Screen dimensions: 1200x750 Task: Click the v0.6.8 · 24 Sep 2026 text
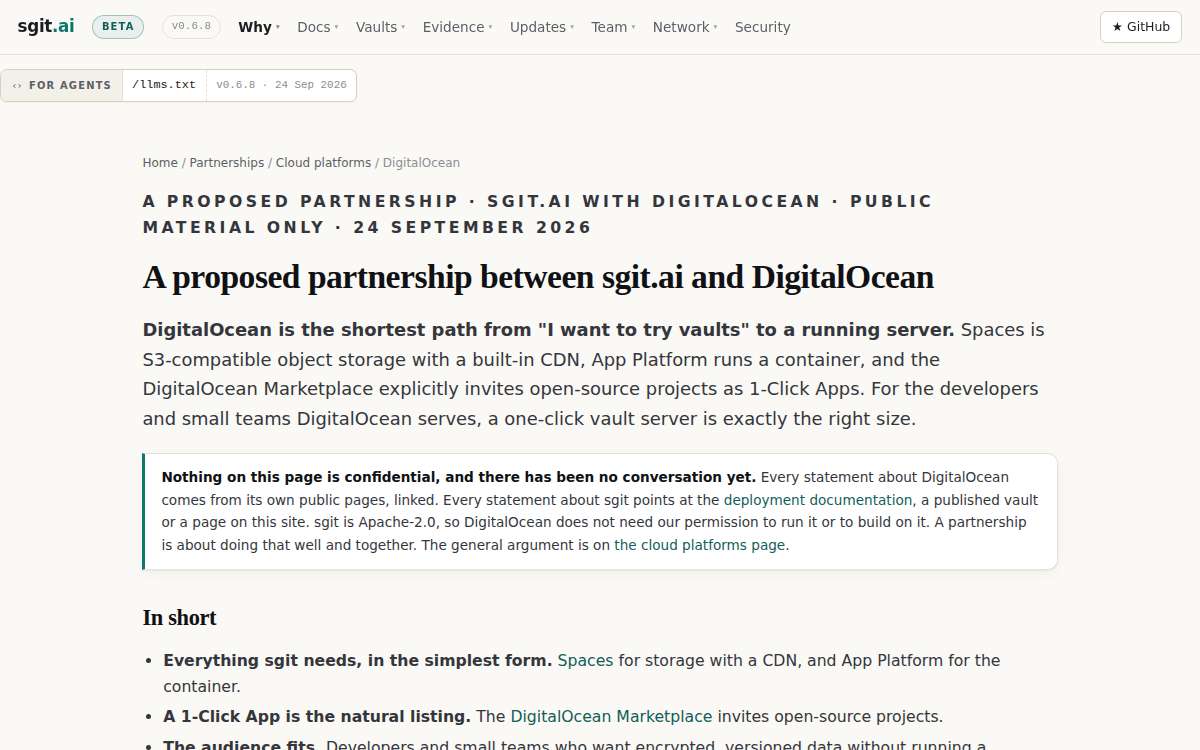pos(281,85)
